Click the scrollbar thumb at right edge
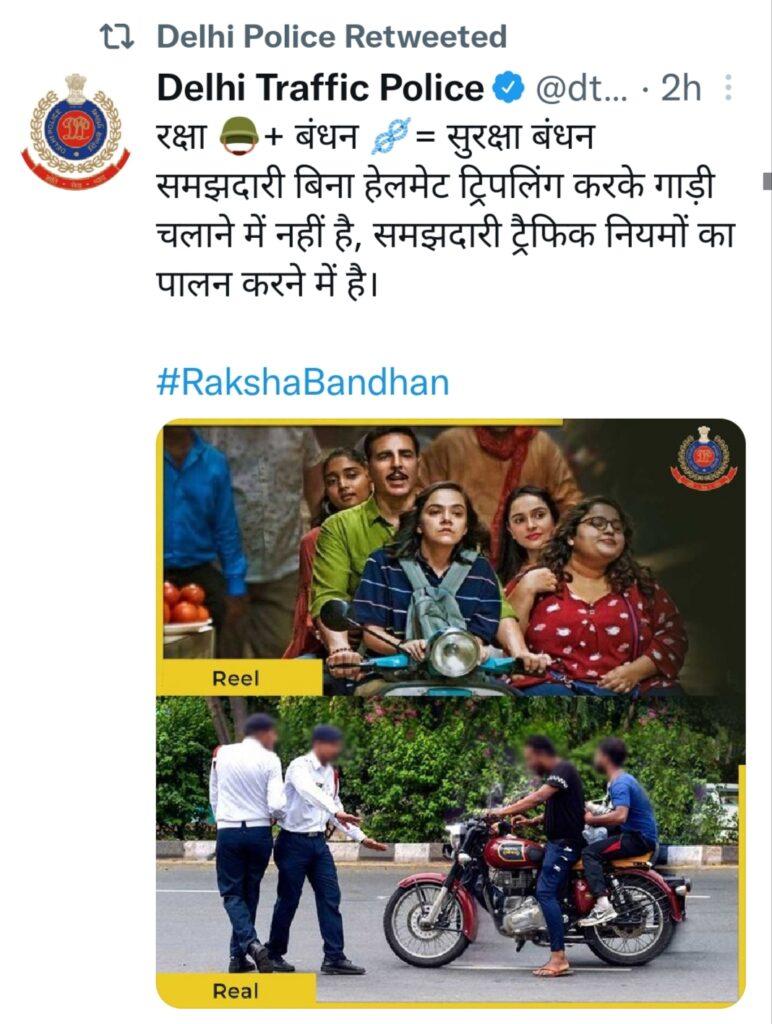Image resolution: width=772 pixels, height=1024 pixels. point(767,181)
